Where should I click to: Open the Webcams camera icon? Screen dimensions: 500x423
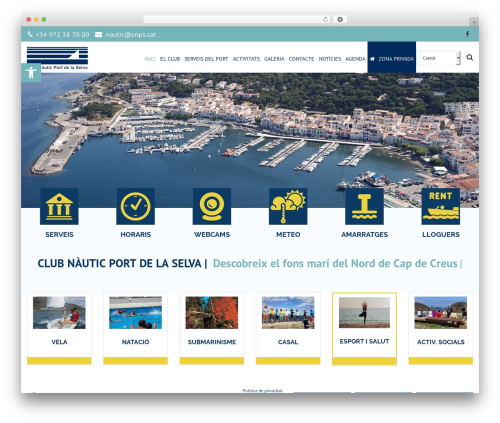click(212, 206)
